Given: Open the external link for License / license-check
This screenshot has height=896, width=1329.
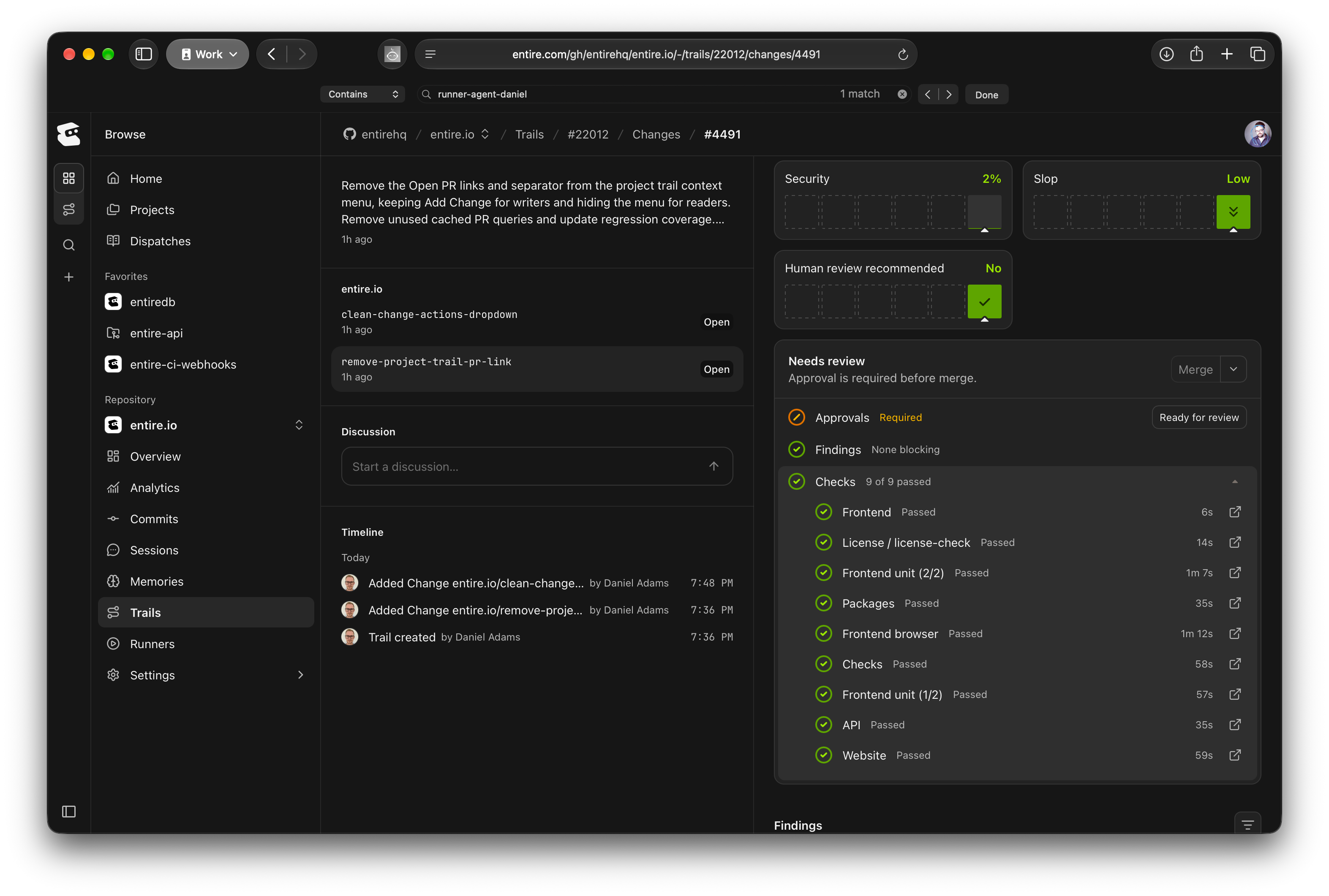Looking at the screenshot, I should coord(1235,542).
